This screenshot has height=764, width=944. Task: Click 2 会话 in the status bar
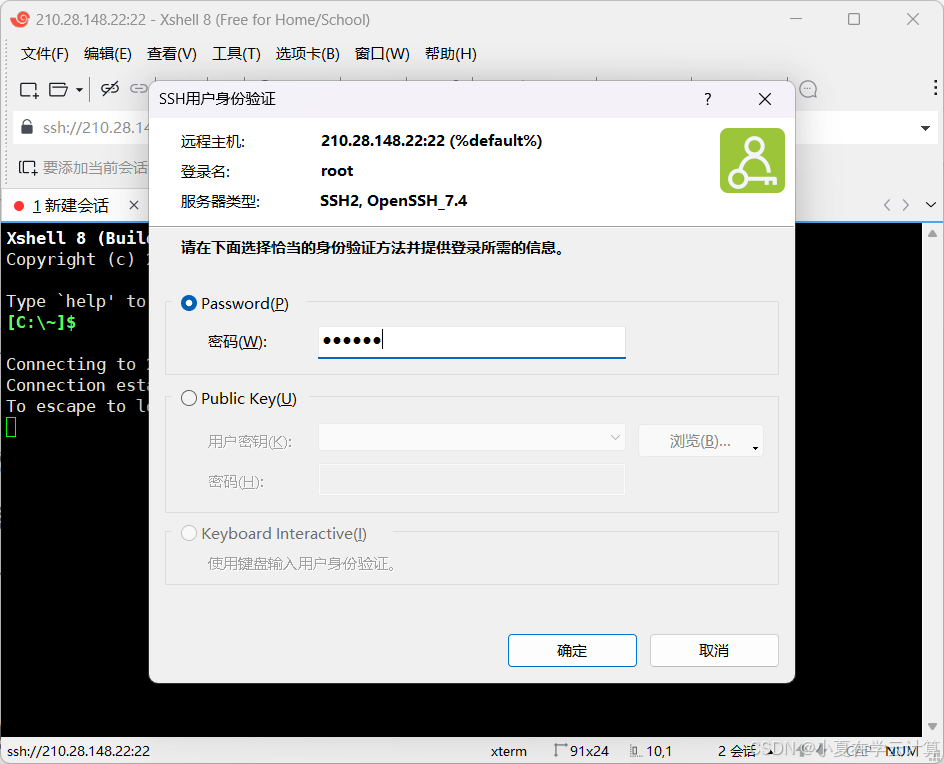point(736,751)
